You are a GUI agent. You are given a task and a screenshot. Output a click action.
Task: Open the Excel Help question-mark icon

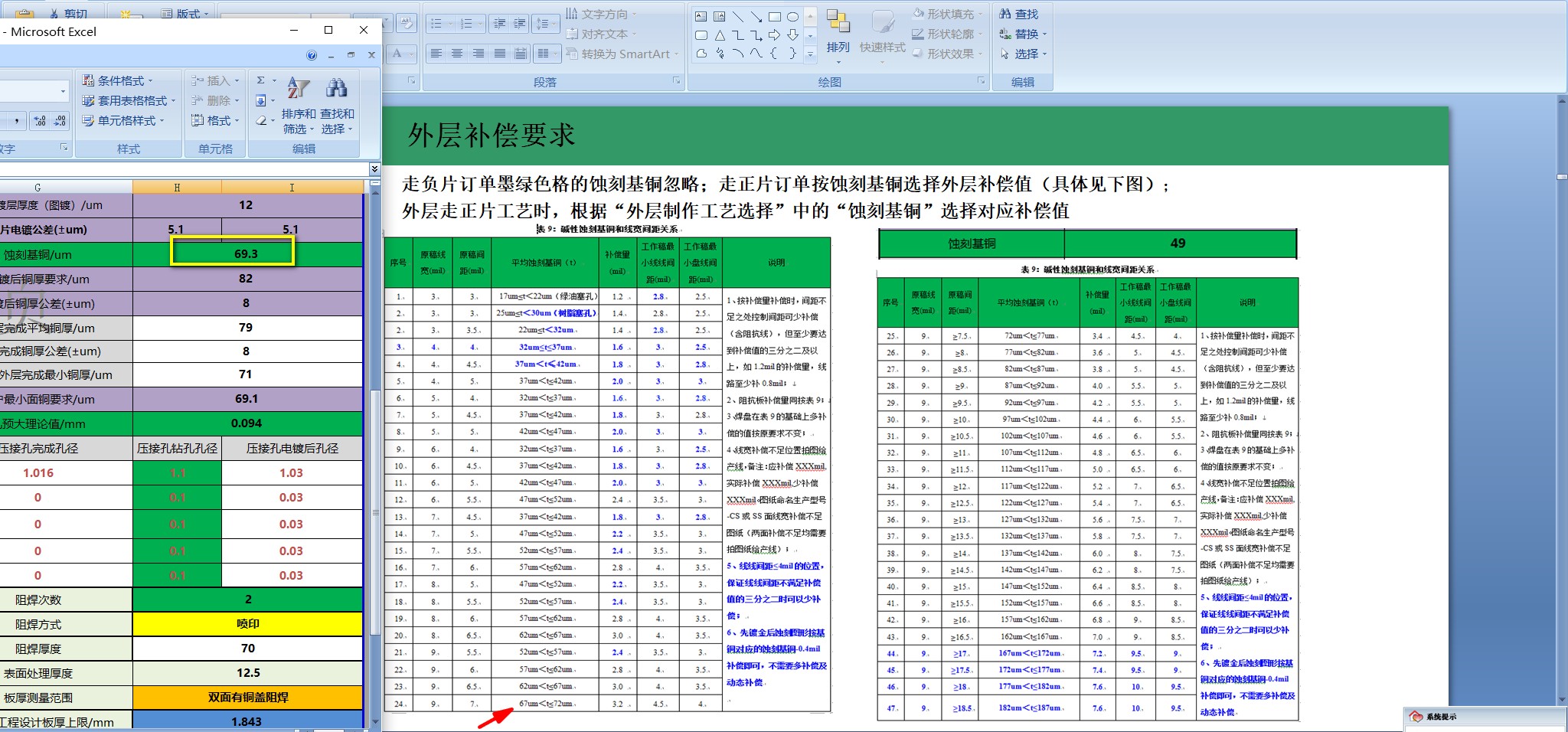(312, 55)
